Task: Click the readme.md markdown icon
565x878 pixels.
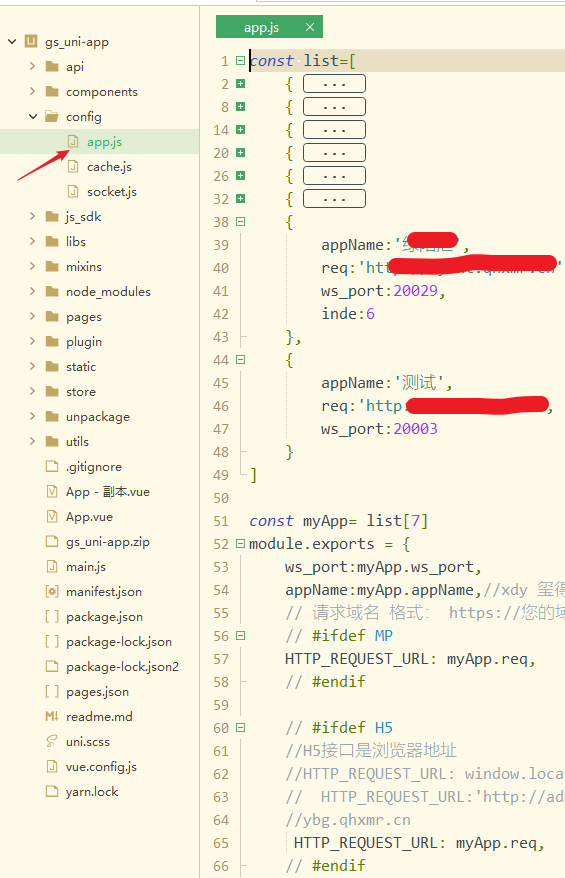Action: point(52,716)
